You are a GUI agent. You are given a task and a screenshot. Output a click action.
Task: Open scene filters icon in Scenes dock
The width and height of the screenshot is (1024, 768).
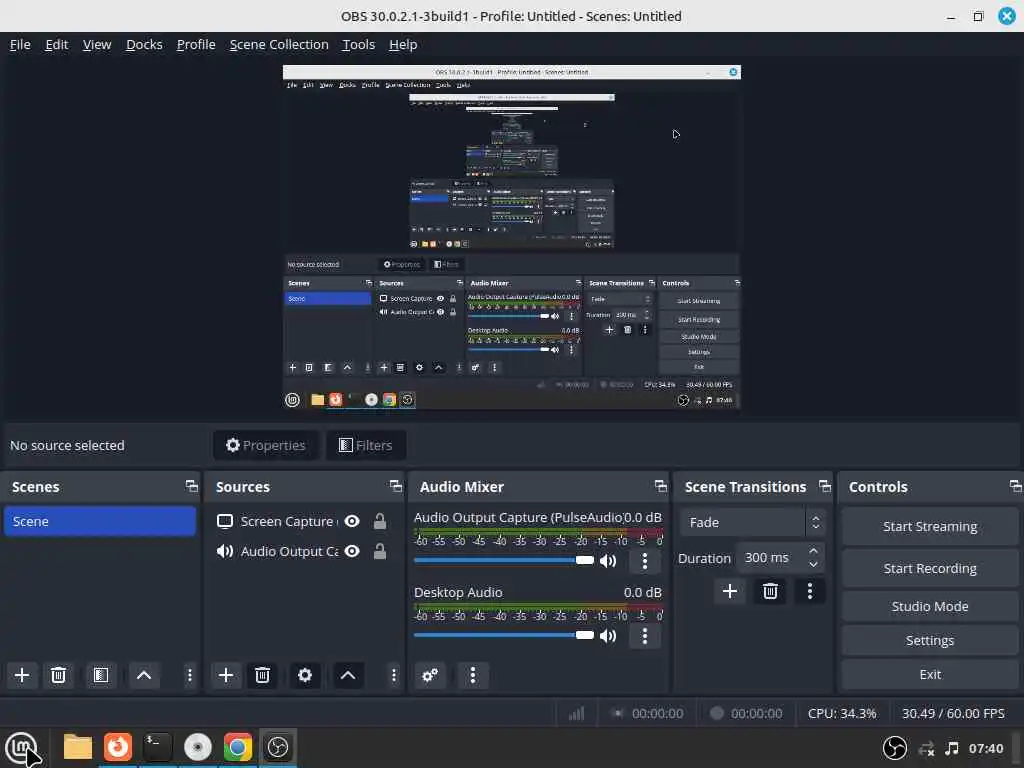101,675
